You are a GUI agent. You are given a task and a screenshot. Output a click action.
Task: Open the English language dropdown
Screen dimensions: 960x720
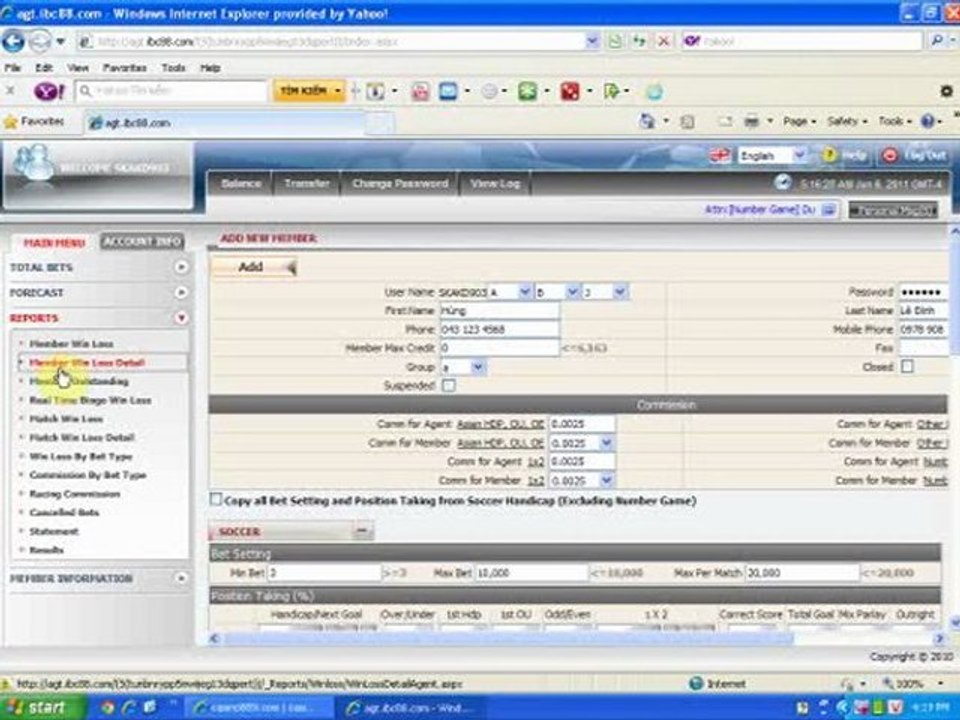[799, 156]
